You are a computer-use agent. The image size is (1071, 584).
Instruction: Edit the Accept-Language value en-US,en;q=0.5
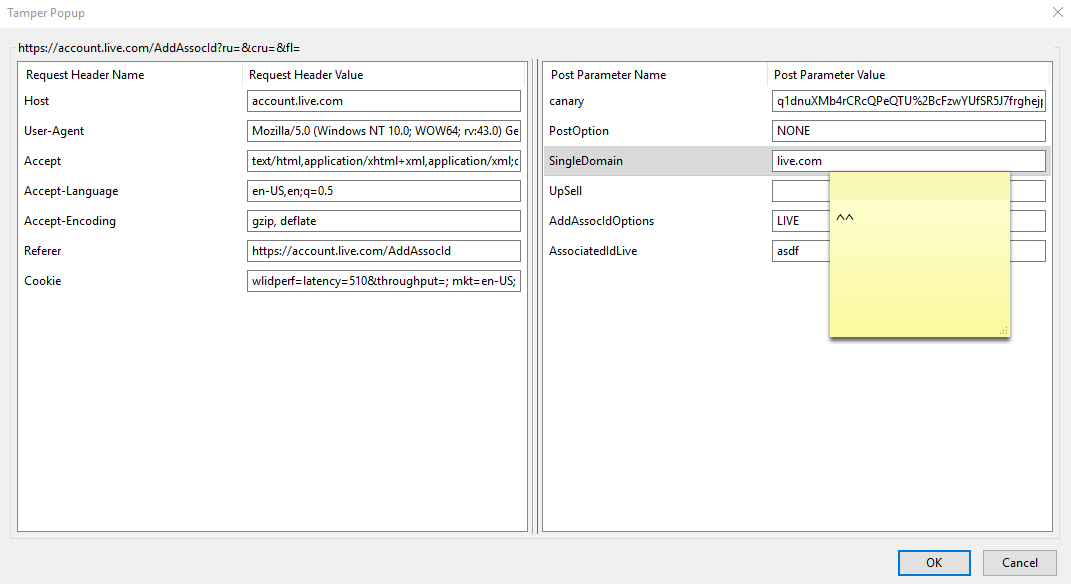point(383,190)
